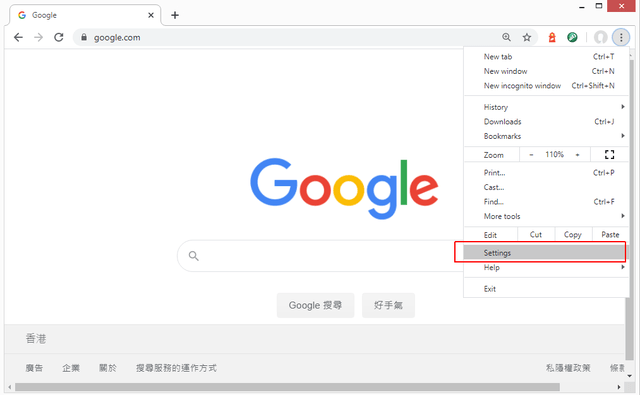This screenshot has width=640, height=395.
Task: Expand the Help submenu
Action: (x=546, y=267)
